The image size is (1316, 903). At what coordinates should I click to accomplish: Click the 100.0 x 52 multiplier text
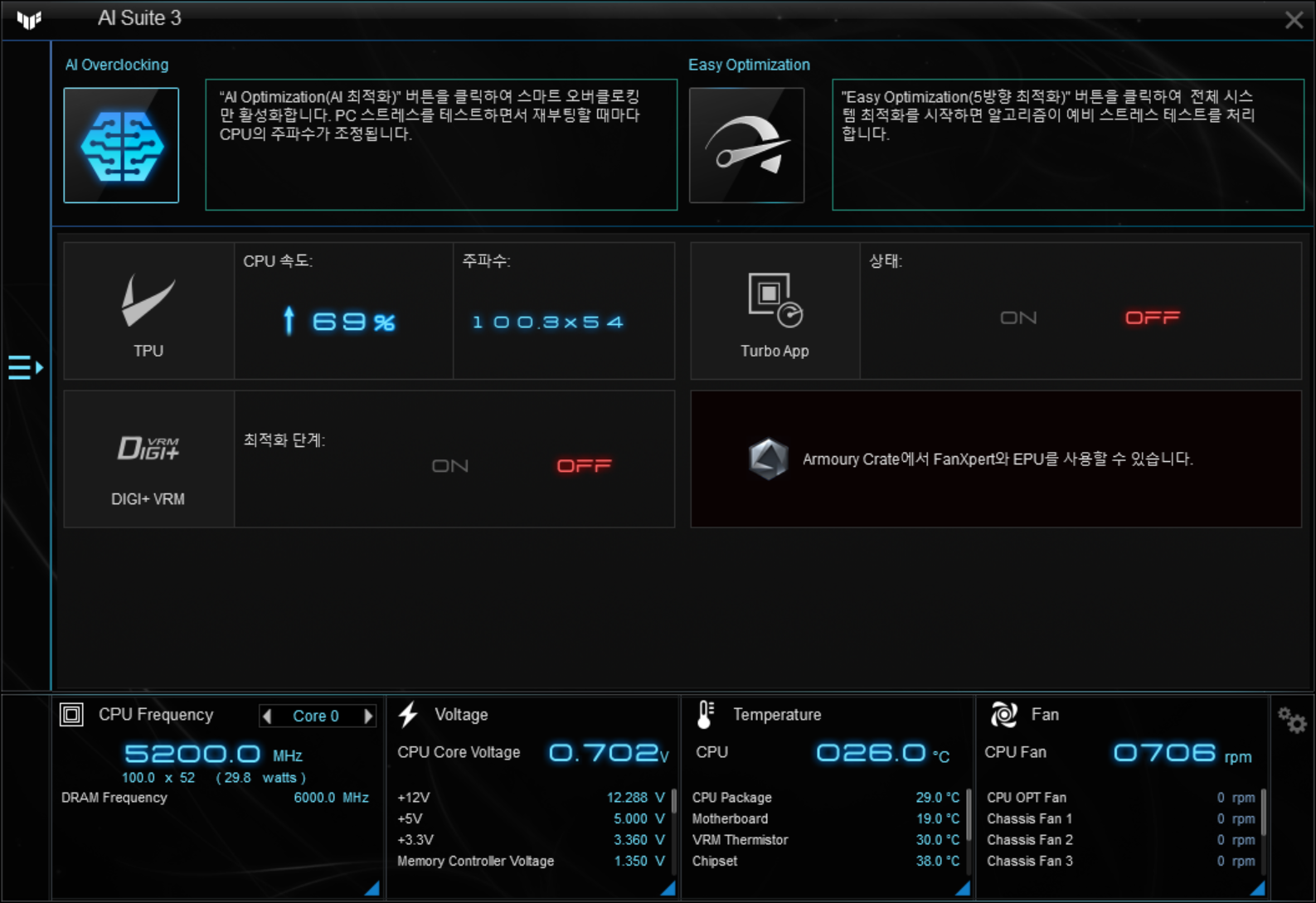pyautogui.click(x=158, y=778)
